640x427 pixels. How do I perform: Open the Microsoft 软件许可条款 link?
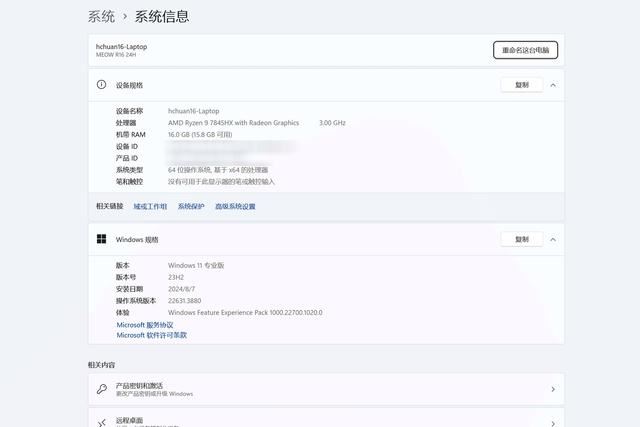coord(151,335)
